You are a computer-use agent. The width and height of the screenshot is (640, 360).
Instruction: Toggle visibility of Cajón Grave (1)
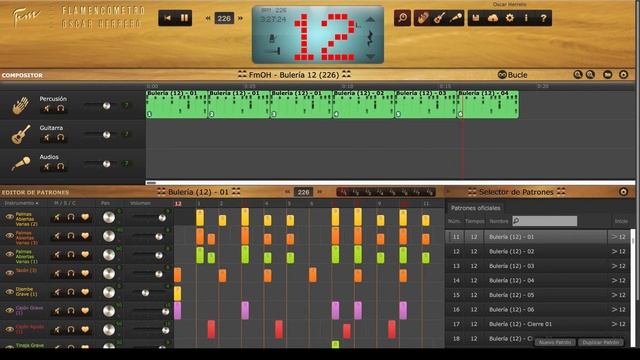9,311
